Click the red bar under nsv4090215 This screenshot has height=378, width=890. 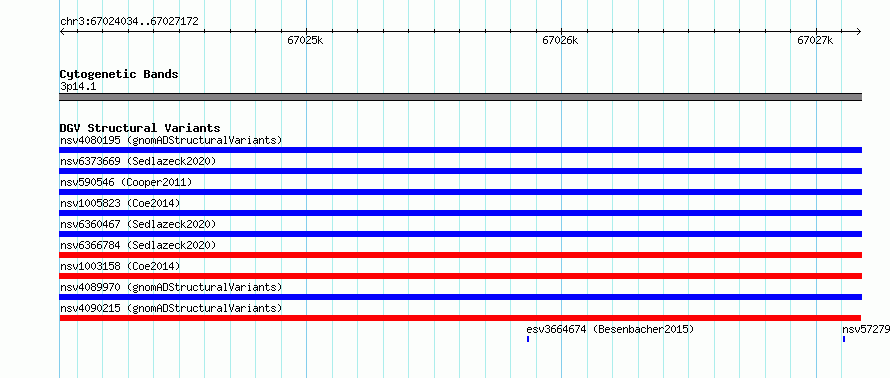click(460, 318)
